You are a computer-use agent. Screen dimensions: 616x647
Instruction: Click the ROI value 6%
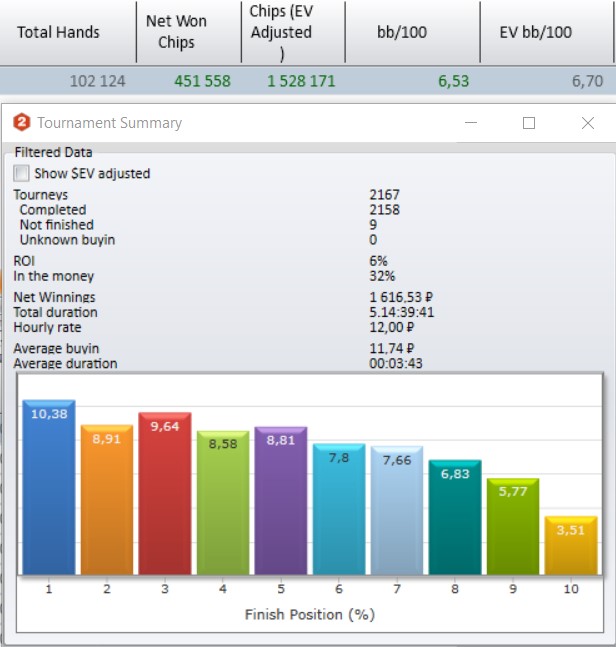coord(378,261)
